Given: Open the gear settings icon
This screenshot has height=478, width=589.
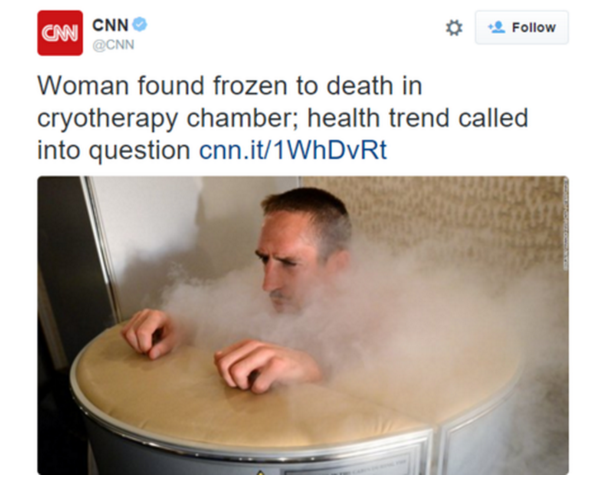Looking at the screenshot, I should click(454, 28).
